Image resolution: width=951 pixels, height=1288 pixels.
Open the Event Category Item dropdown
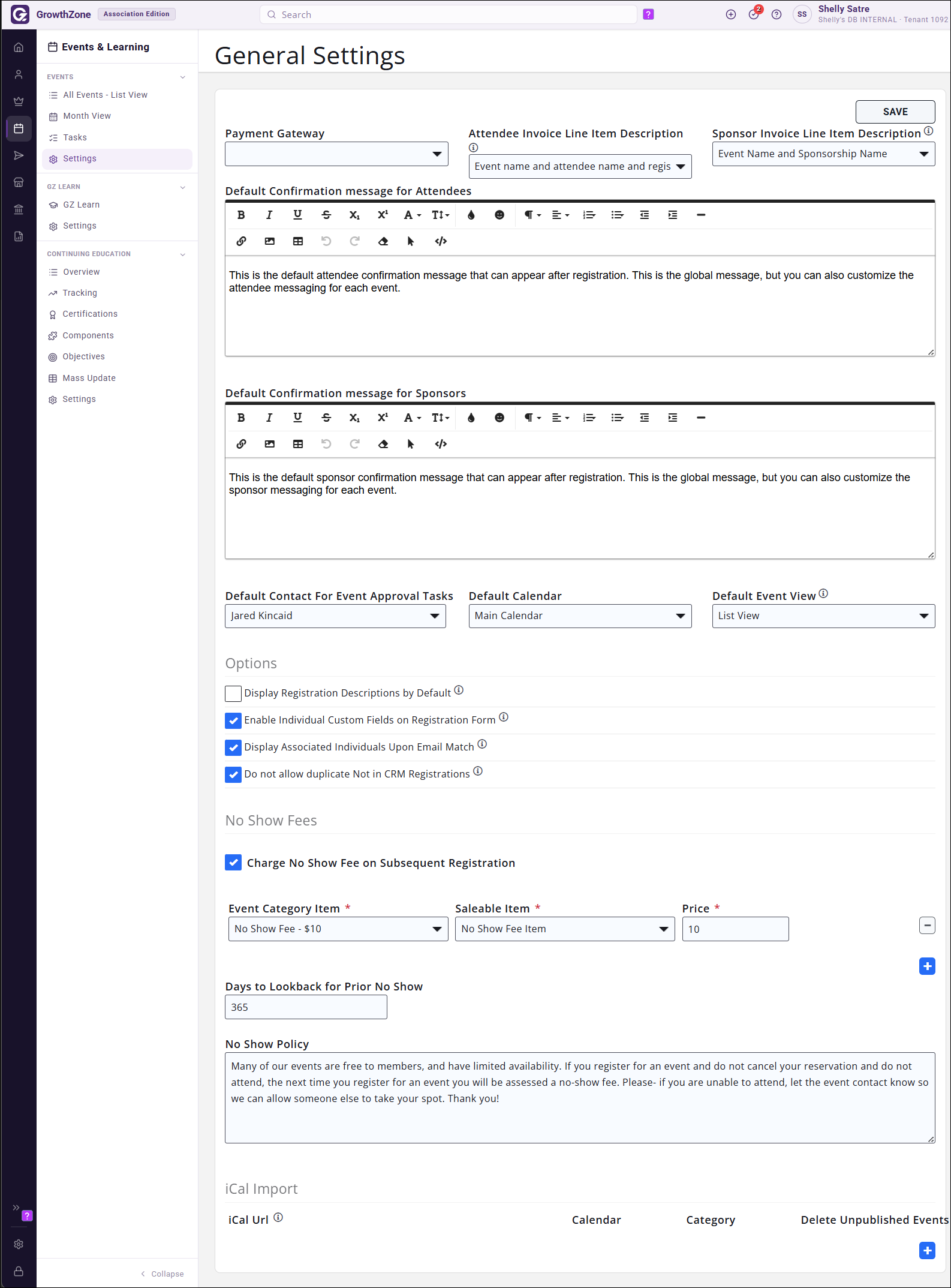[x=338, y=929]
